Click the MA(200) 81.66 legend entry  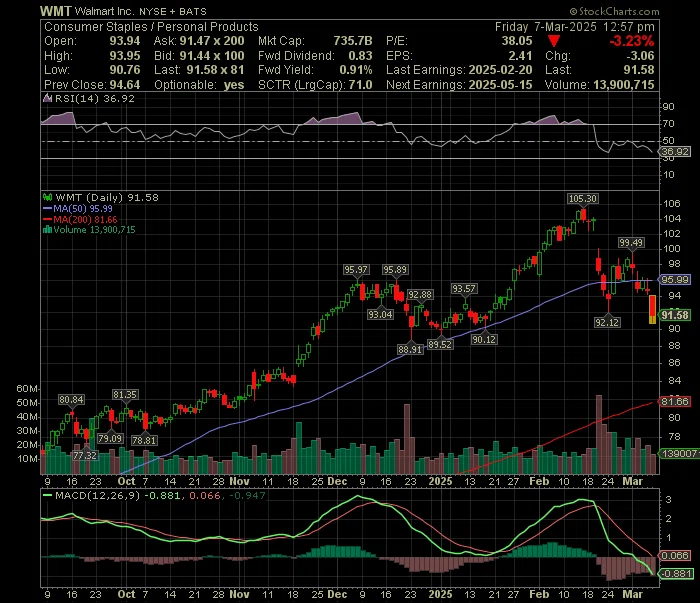[85, 219]
